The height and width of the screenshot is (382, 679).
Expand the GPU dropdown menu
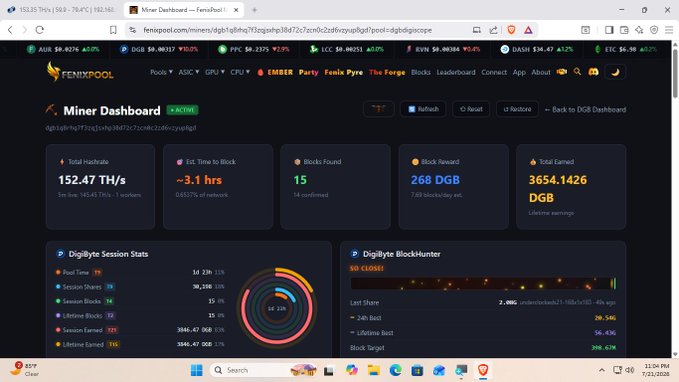[215, 72]
